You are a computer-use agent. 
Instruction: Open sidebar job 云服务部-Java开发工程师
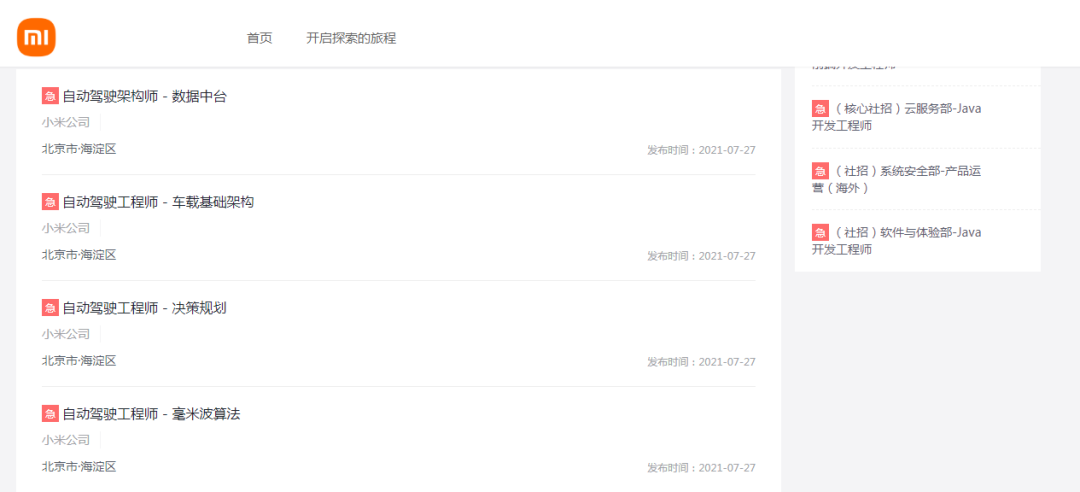pyautogui.click(x=897, y=117)
